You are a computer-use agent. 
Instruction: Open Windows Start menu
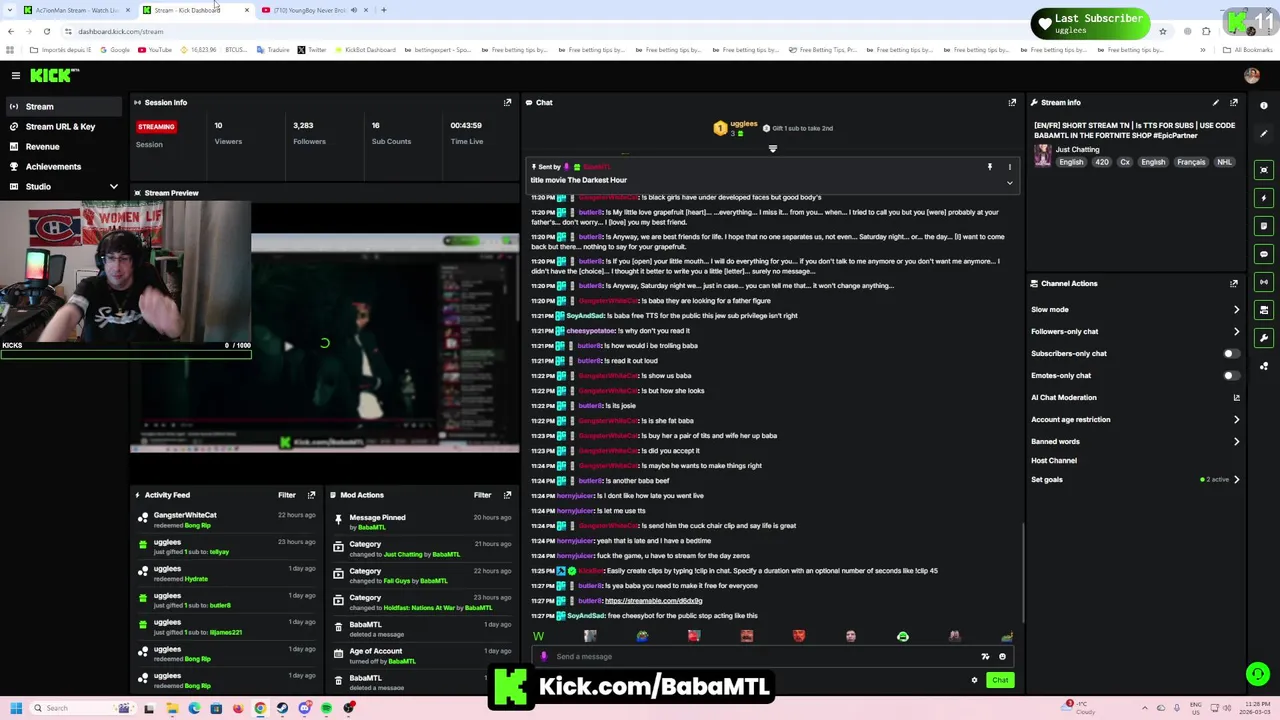16,708
